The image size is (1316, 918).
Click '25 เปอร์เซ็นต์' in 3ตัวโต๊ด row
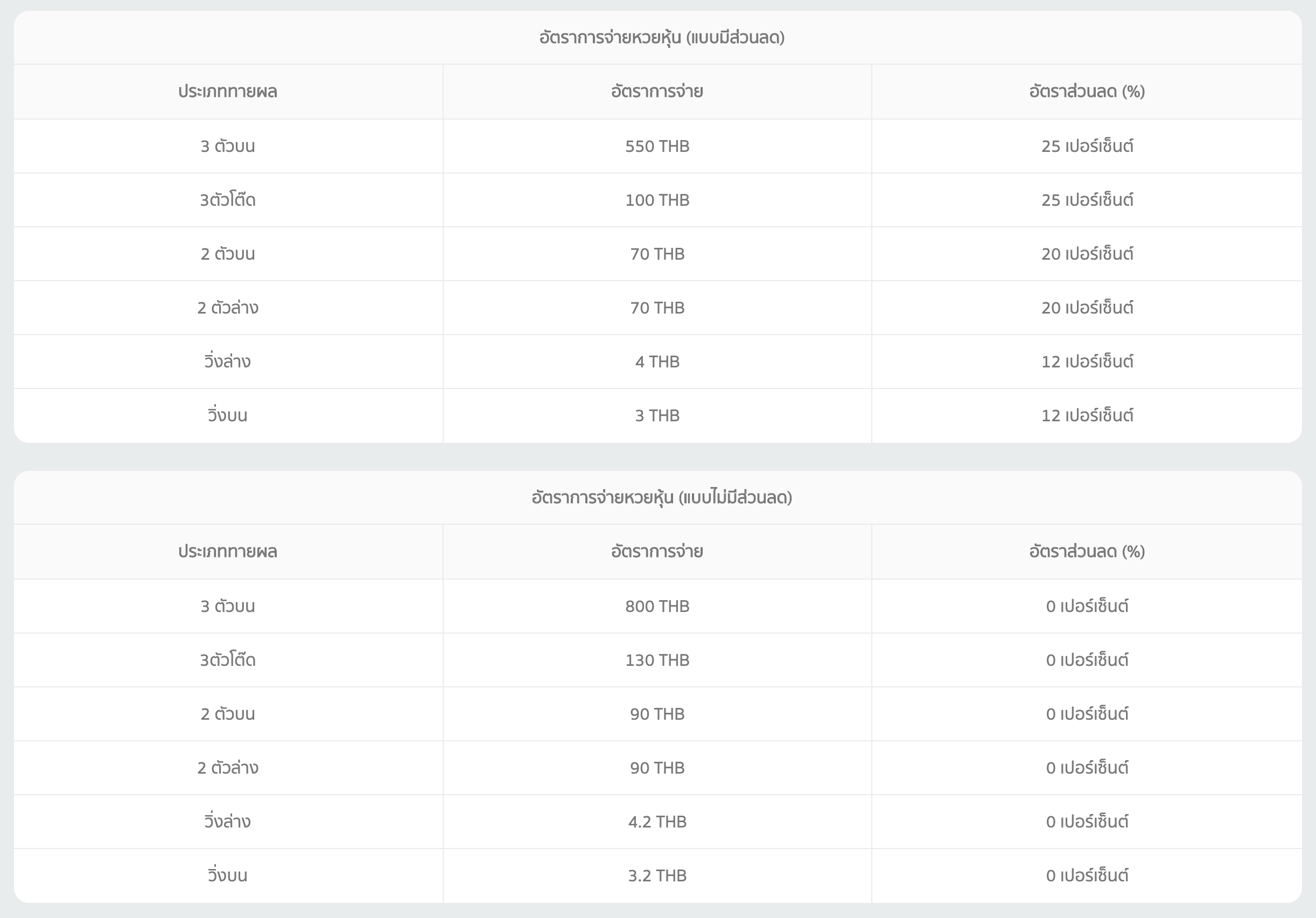pos(1087,200)
